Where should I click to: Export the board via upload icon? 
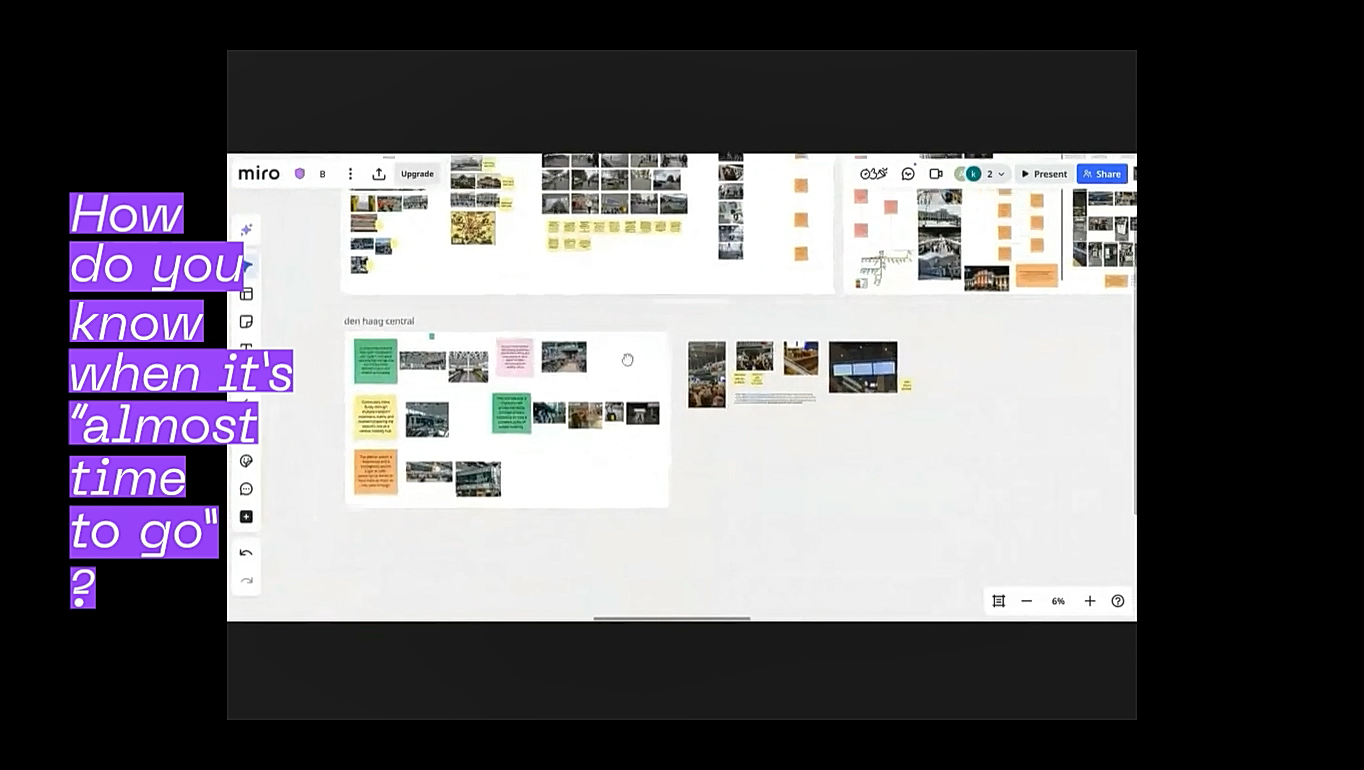(x=379, y=174)
